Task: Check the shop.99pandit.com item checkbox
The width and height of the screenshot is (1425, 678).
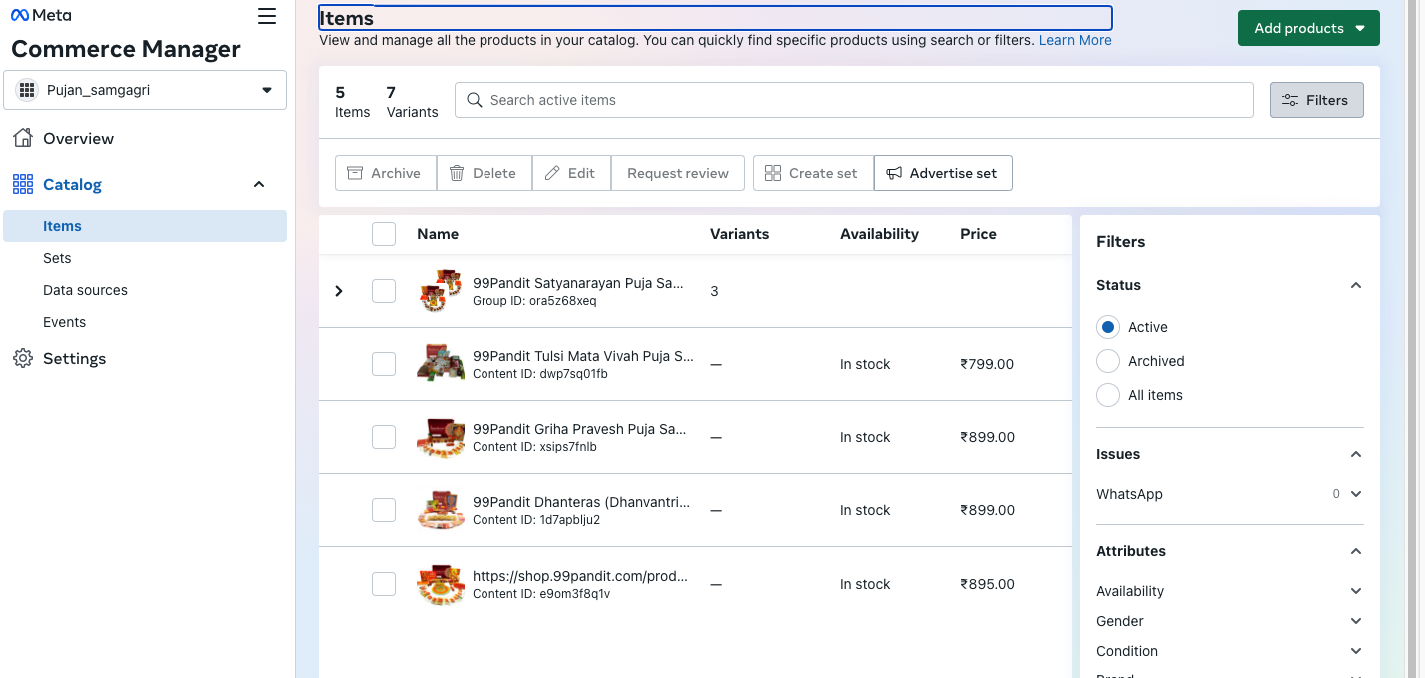Action: click(384, 584)
